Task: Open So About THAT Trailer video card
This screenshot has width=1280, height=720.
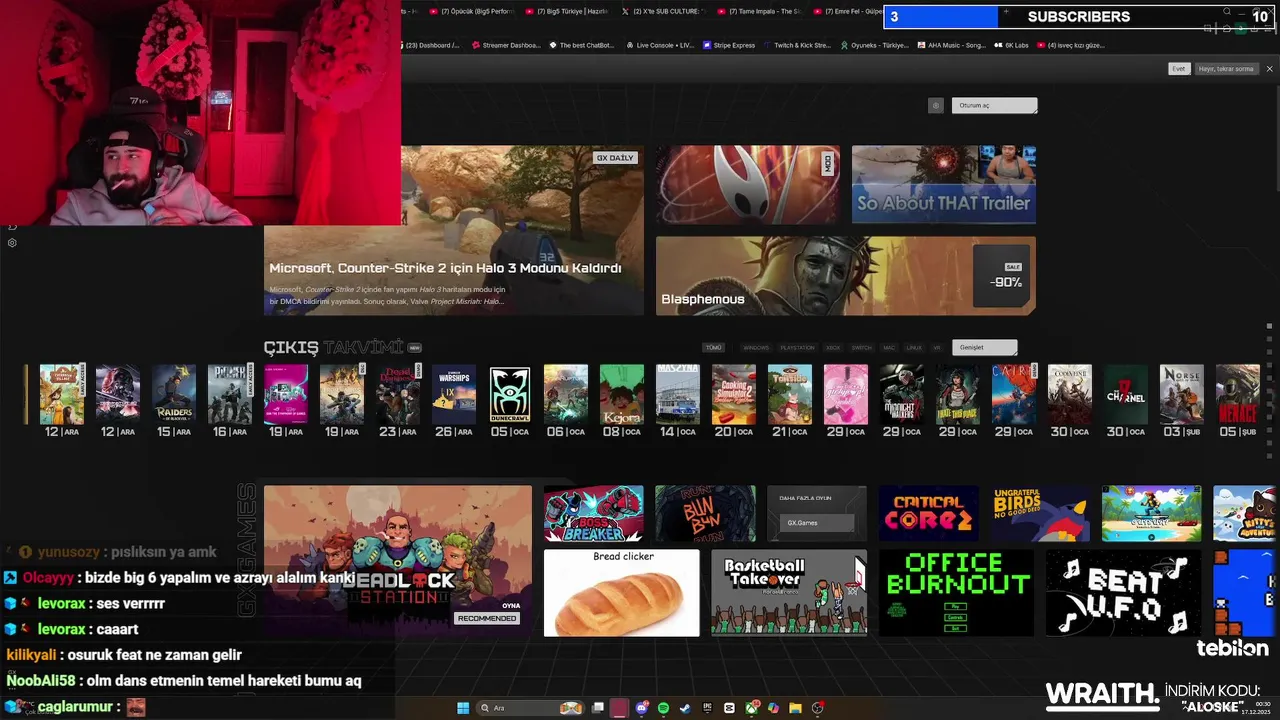Action: pyautogui.click(x=944, y=185)
